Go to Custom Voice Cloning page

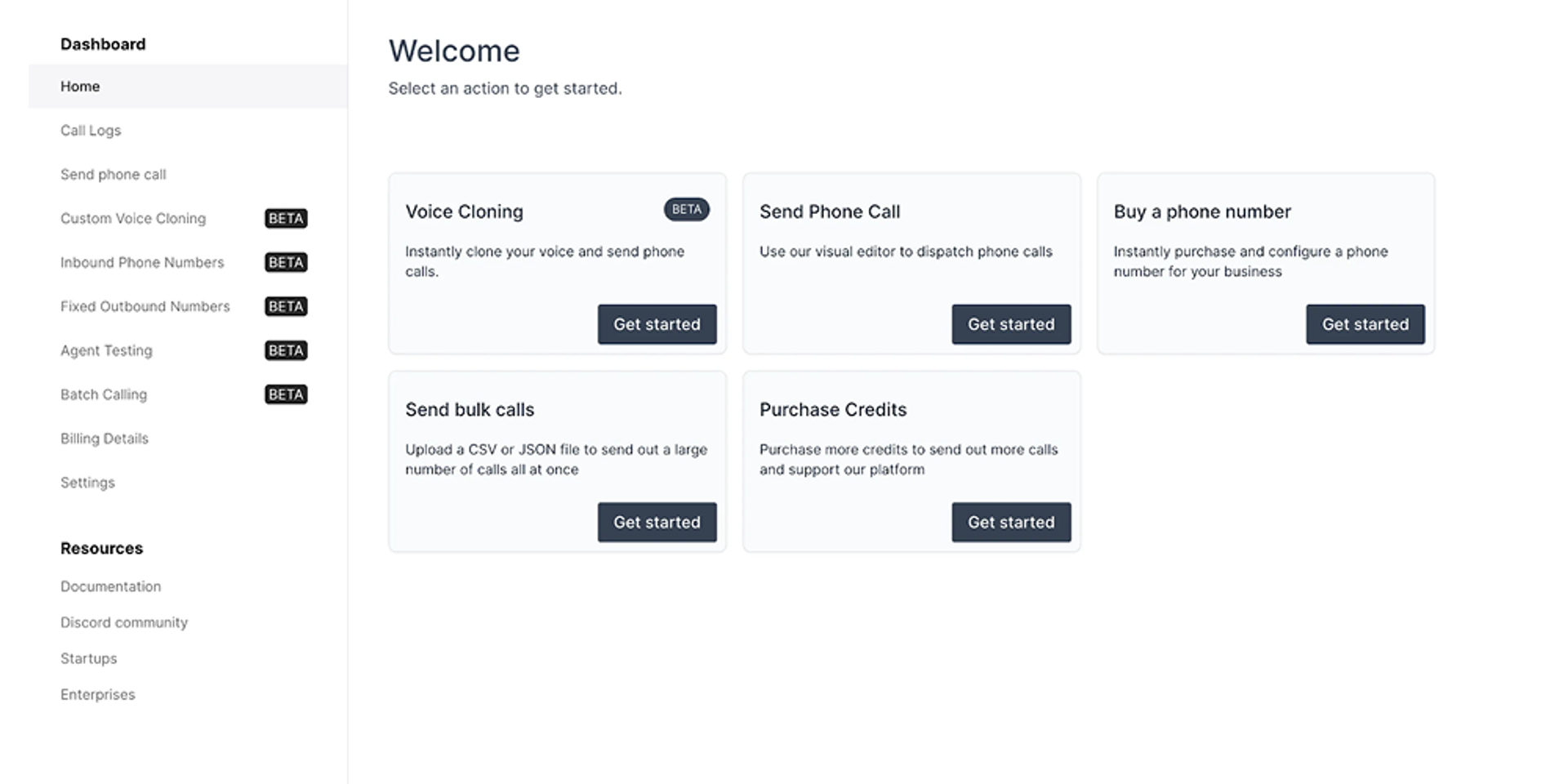coord(133,219)
